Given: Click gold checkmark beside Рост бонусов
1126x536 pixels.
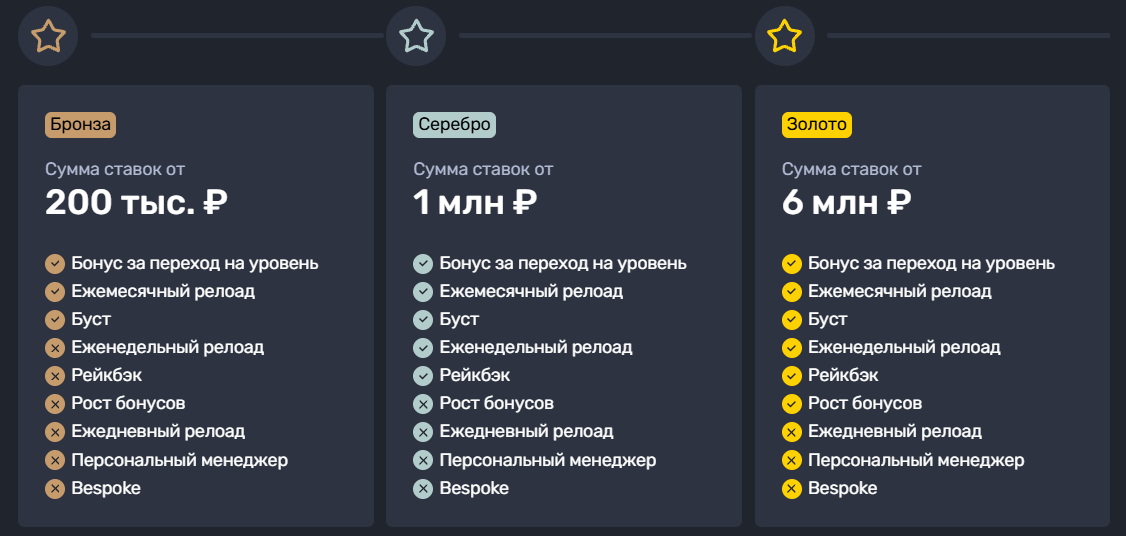Looking at the screenshot, I should (x=791, y=404).
